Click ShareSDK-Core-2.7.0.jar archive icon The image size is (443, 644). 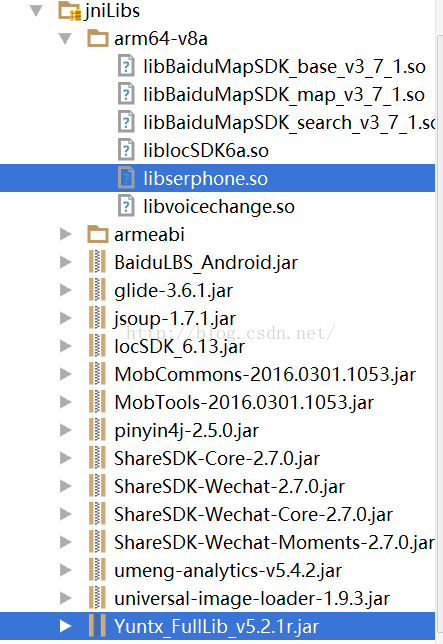[x=97, y=458]
